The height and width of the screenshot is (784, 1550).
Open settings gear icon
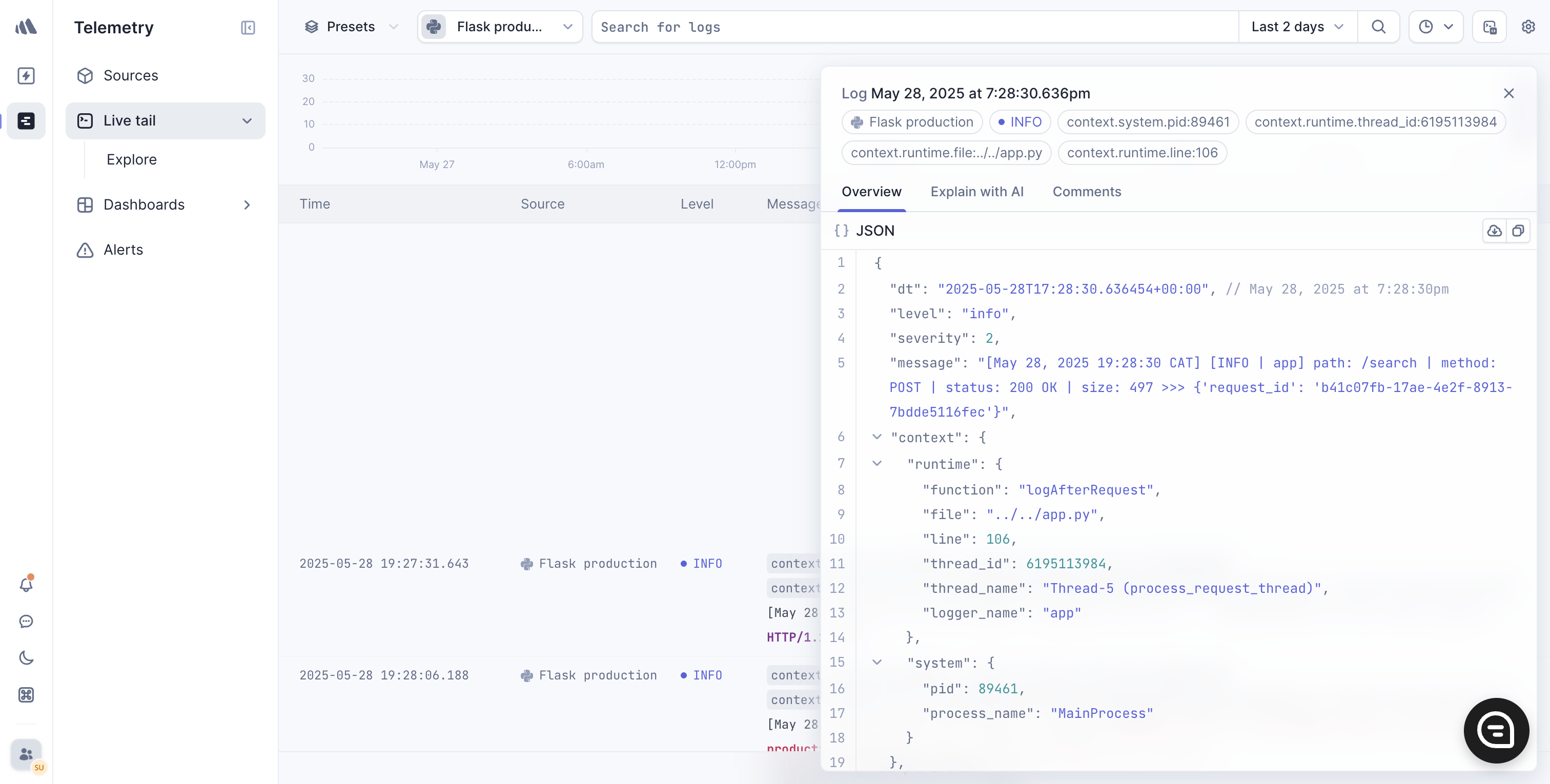pos(1528,27)
